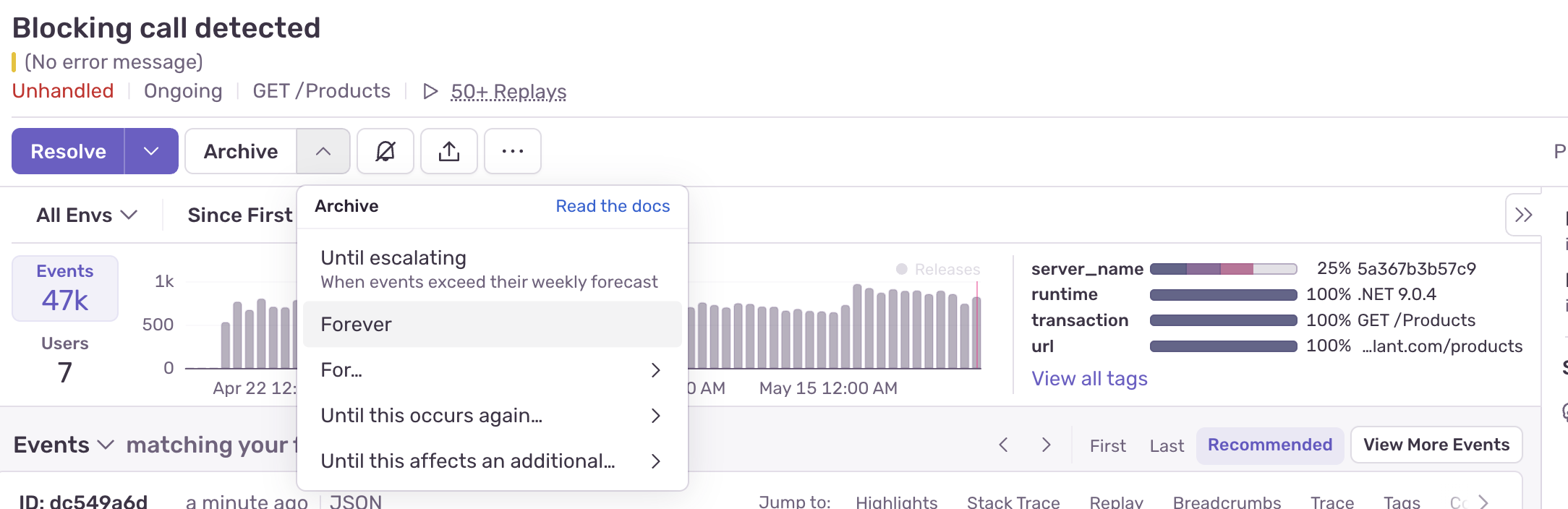Viewport: 1568px width, 509px height.
Task: Click server_name tag distribution bar
Action: pos(1223,269)
